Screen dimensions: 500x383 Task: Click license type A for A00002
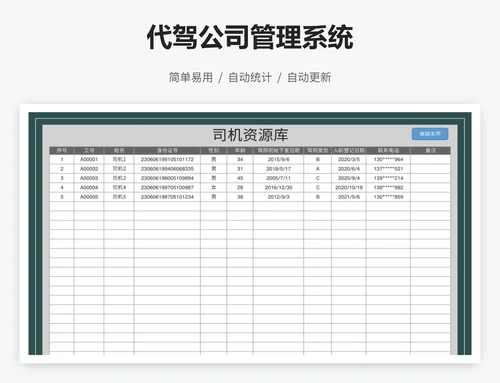click(318, 169)
